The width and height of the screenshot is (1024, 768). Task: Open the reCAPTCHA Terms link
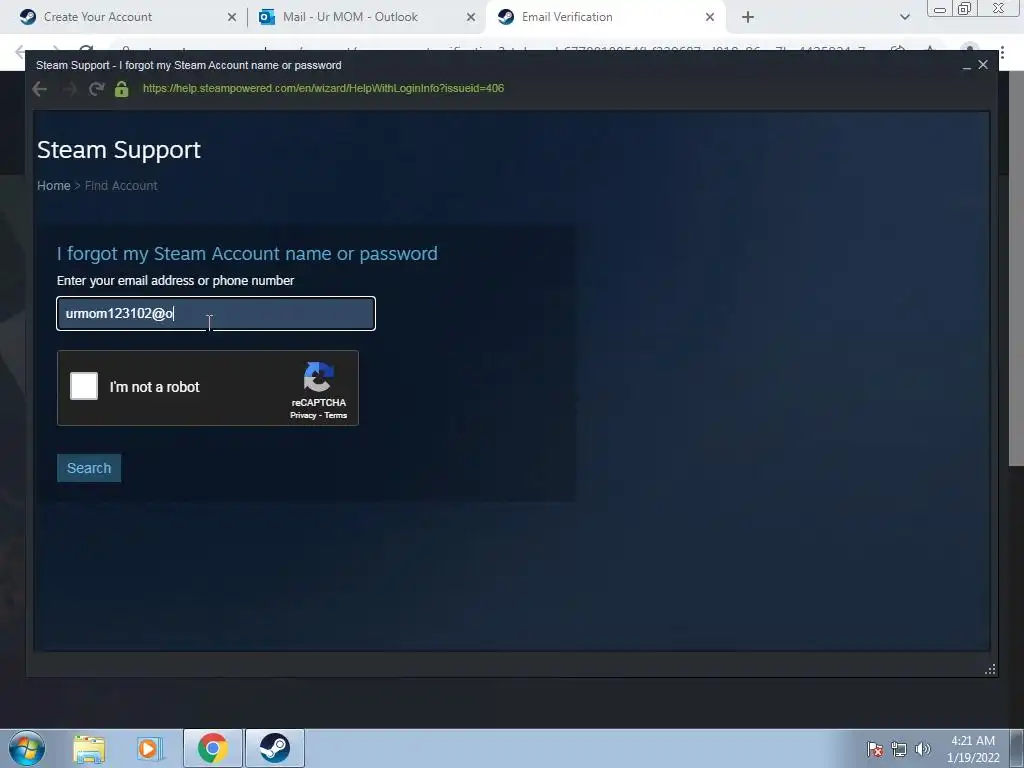pos(336,415)
